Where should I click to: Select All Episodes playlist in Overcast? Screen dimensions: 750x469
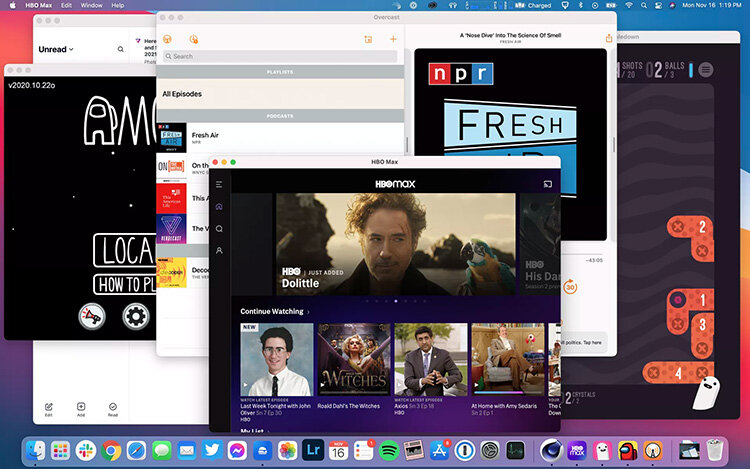click(x=280, y=94)
